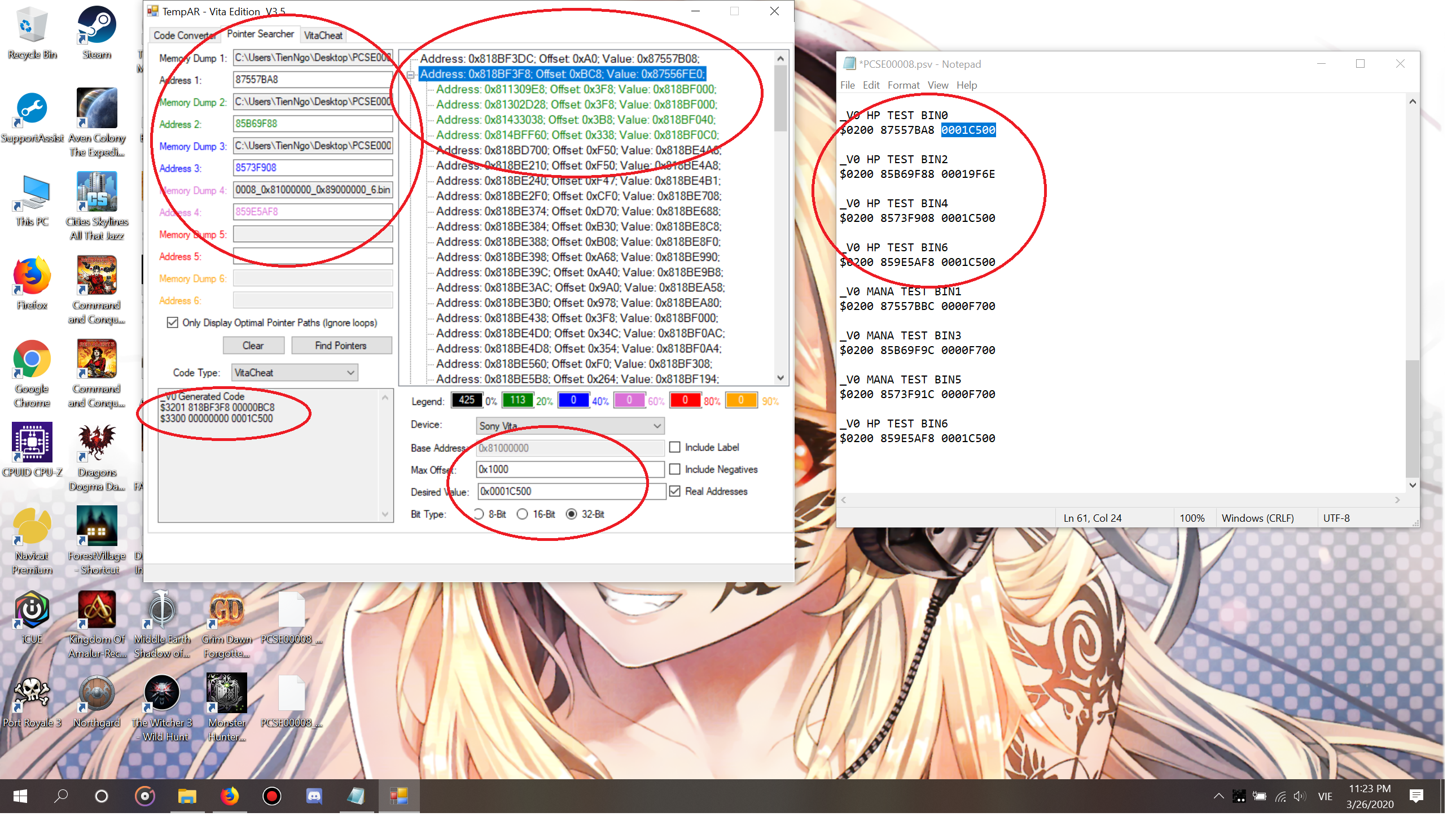1456x821 pixels.
Task: Click the black 0% legend swatch
Action: (x=466, y=400)
